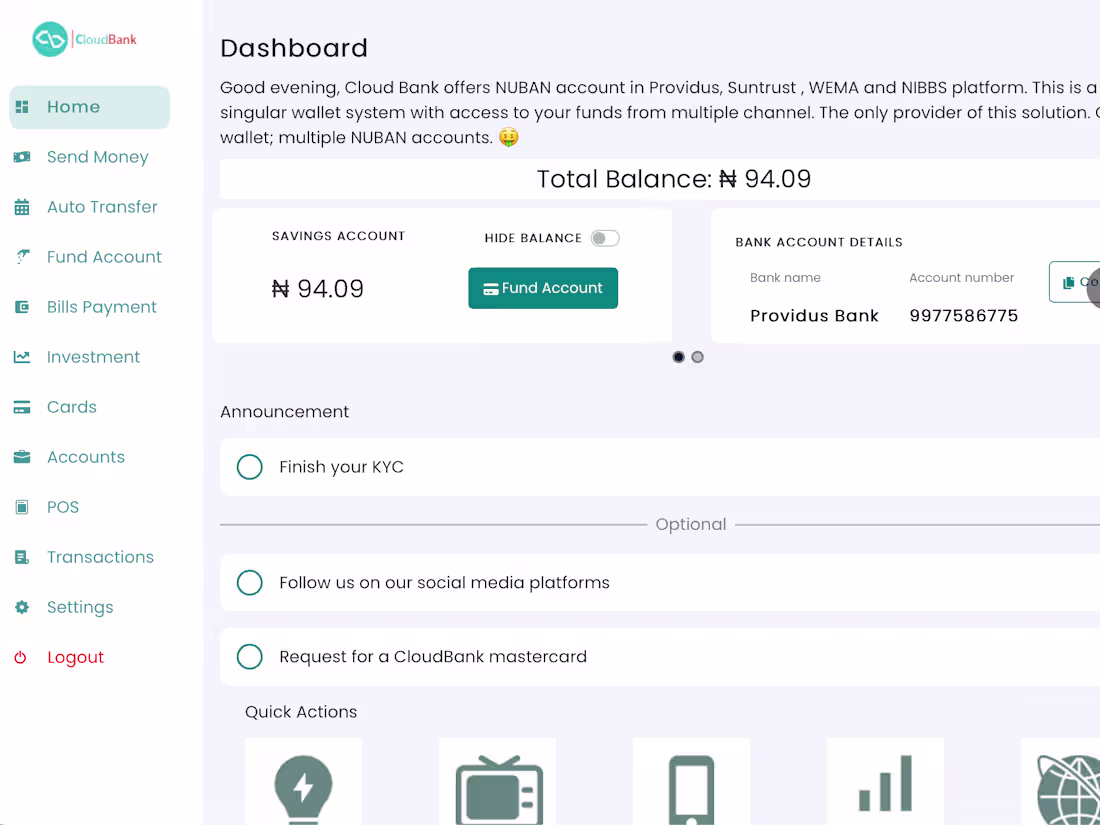Click account number 9977586775

pos(964,316)
